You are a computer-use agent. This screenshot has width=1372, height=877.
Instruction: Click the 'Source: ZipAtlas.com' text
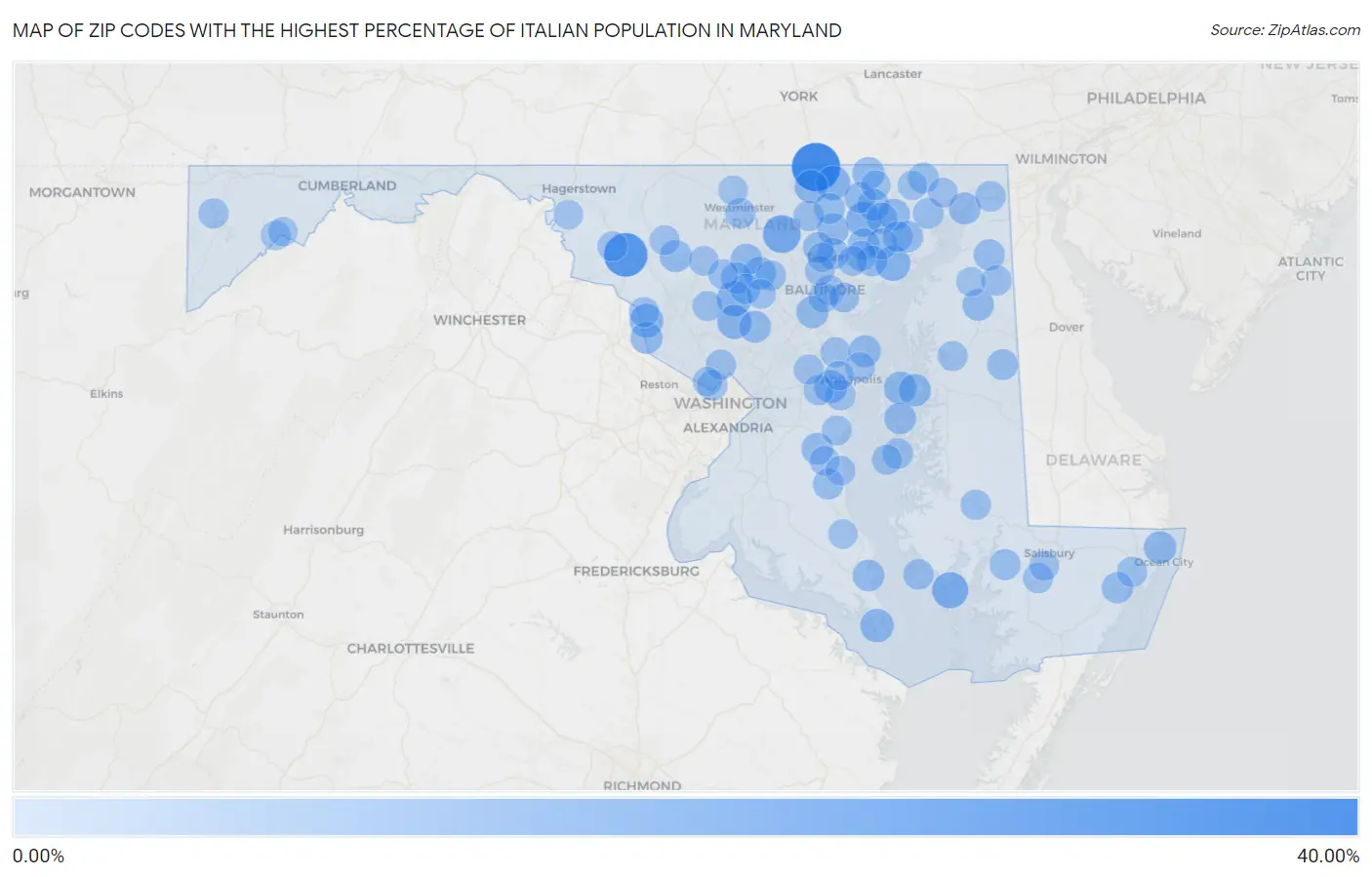pos(1285,30)
